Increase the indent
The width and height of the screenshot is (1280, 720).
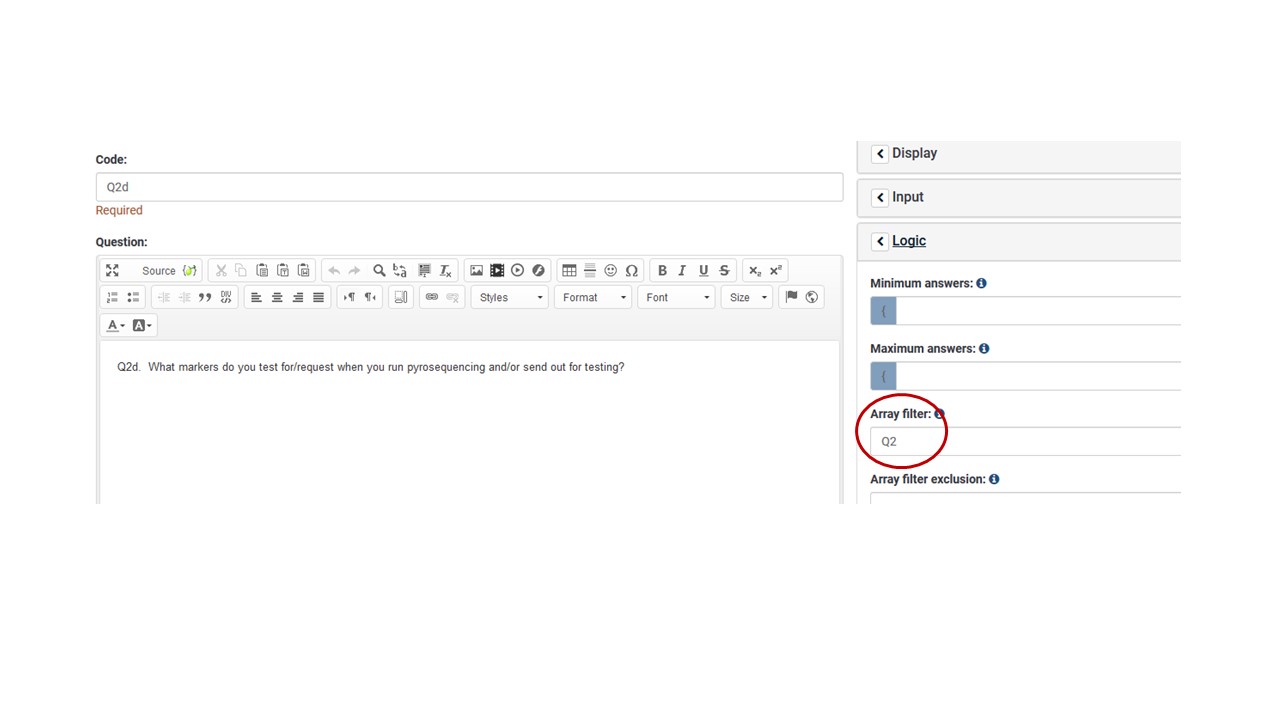(x=184, y=298)
